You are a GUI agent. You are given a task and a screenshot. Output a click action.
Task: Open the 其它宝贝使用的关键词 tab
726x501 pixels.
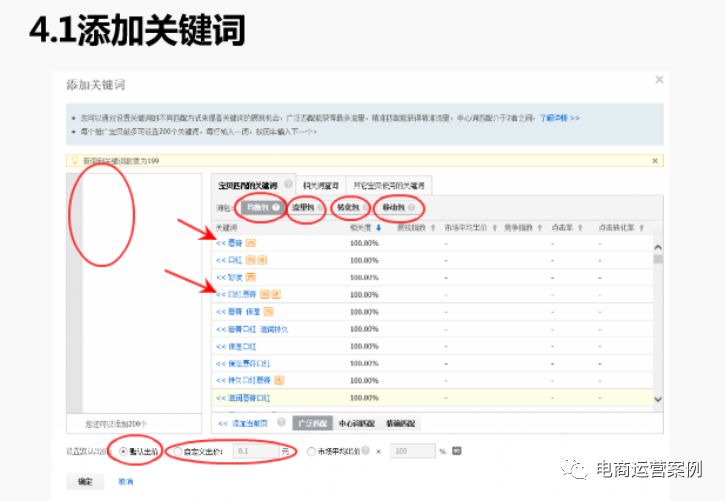[x=389, y=186]
